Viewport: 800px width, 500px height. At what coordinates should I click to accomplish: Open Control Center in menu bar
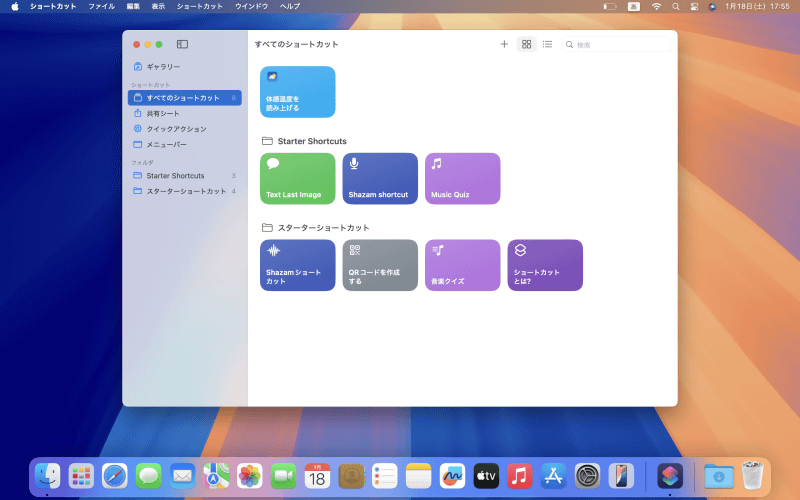(694, 7)
